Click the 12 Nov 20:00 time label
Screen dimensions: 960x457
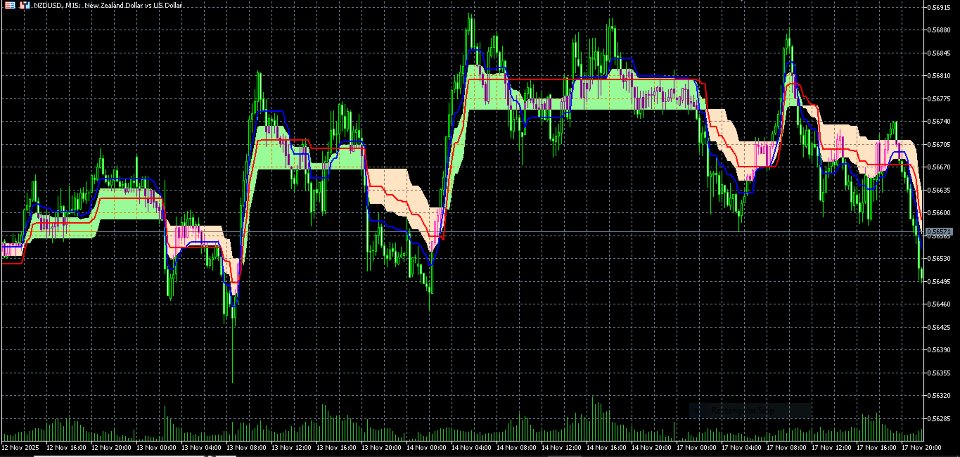click(x=112, y=447)
